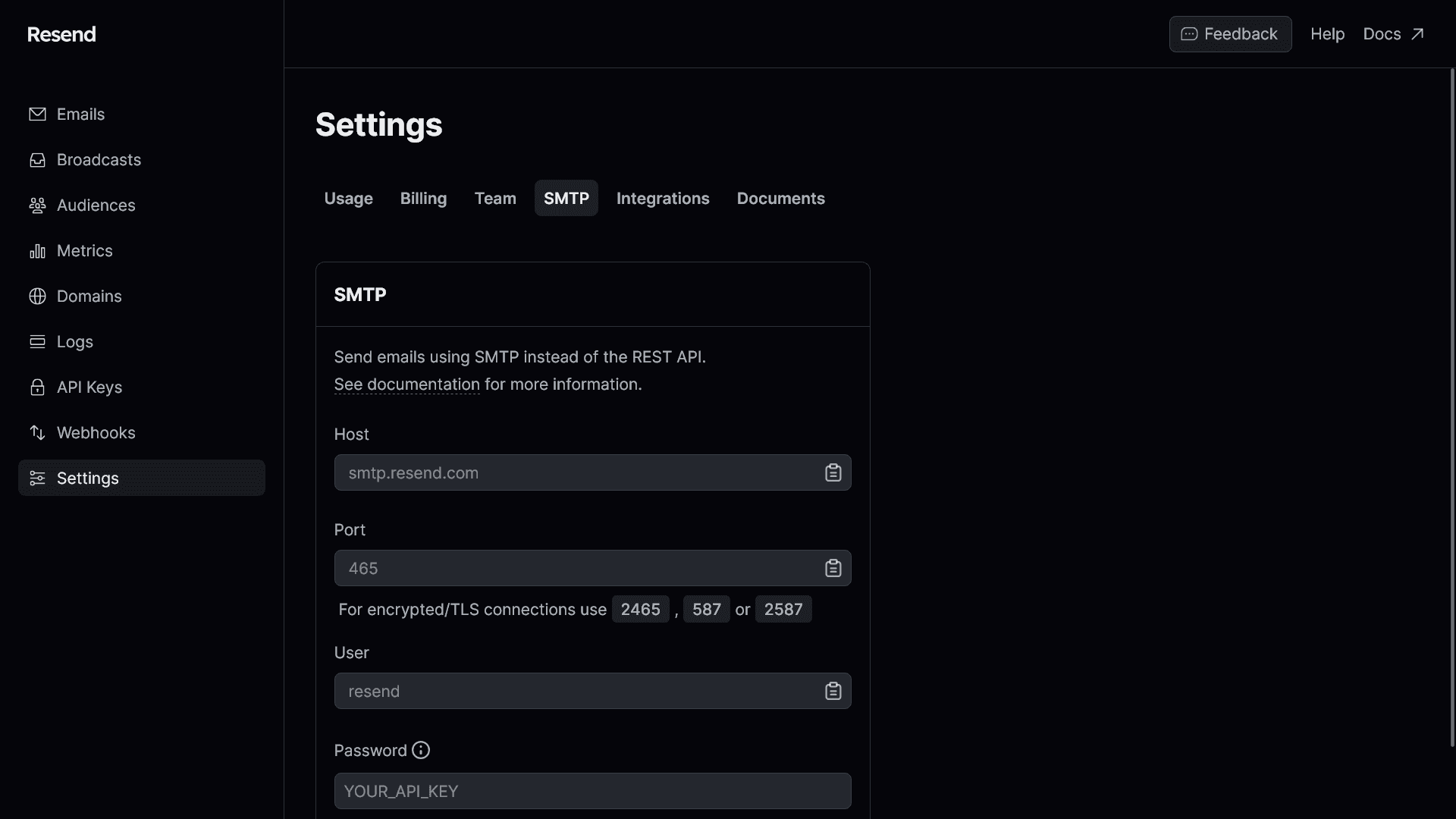Copy the Host value with clipboard icon
Screen dimensions: 1456x819
click(x=833, y=472)
